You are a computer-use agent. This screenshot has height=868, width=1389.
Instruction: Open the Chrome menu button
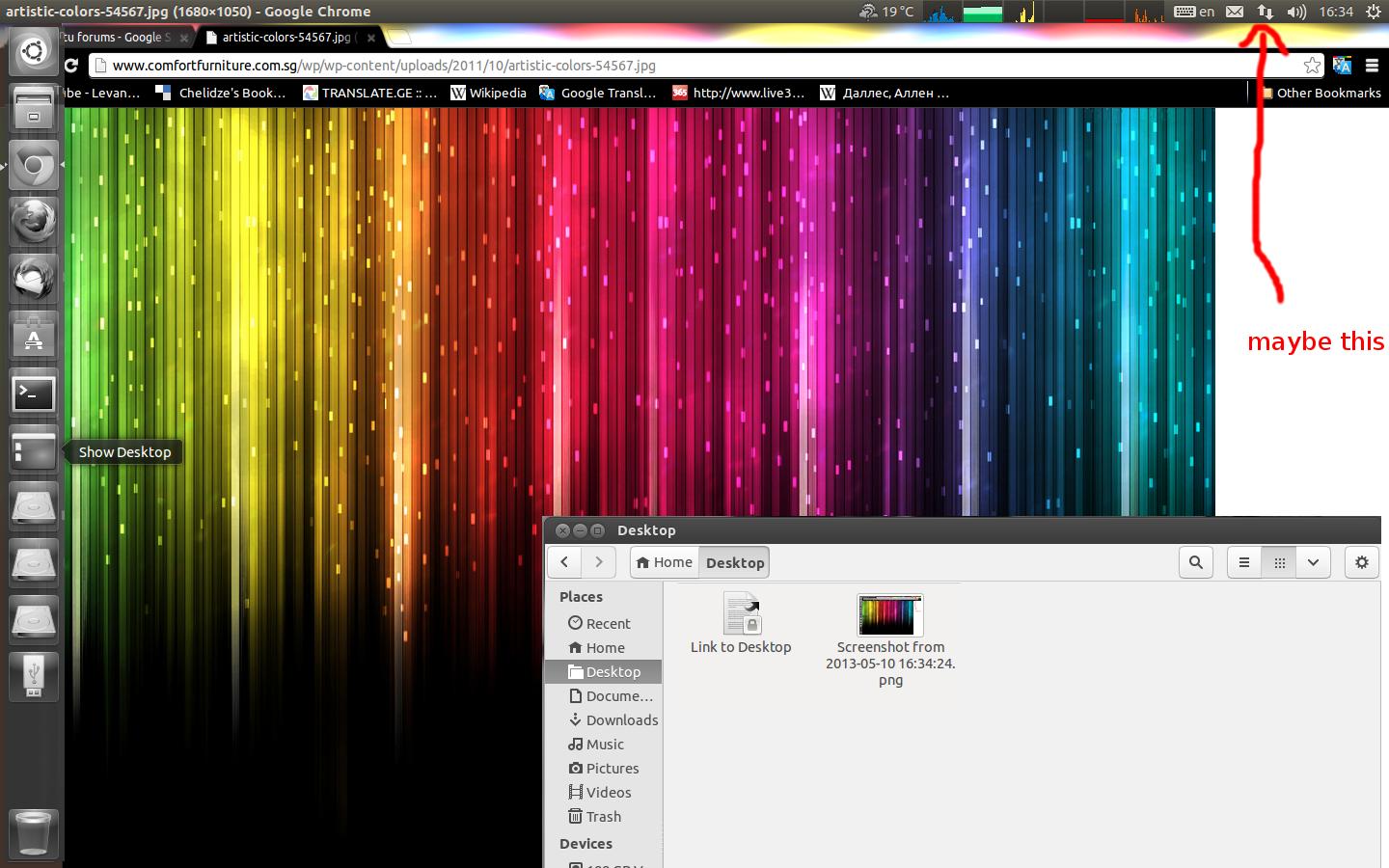pyautogui.click(x=1372, y=66)
